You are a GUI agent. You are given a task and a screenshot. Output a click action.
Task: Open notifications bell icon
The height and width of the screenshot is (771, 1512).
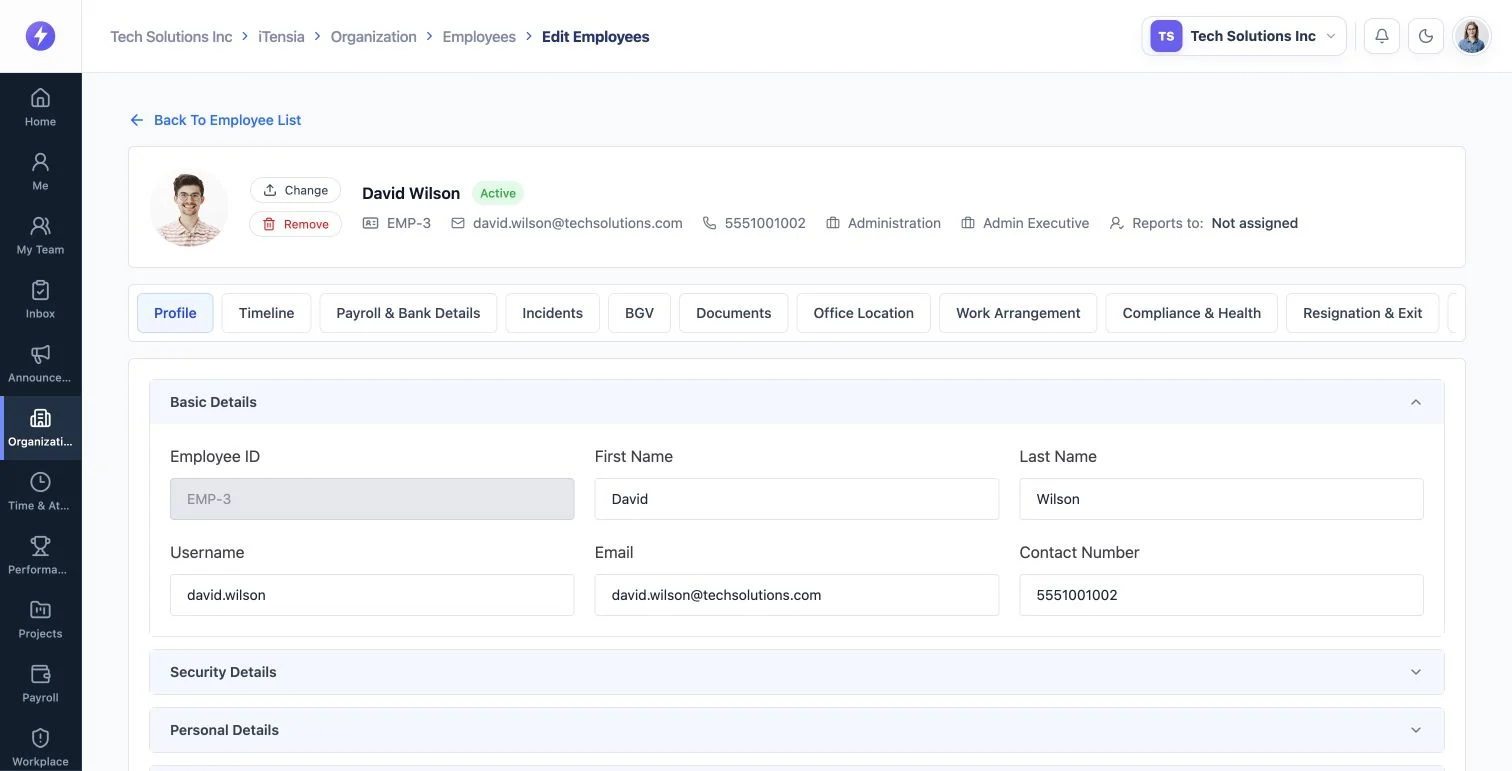[x=1381, y=36]
